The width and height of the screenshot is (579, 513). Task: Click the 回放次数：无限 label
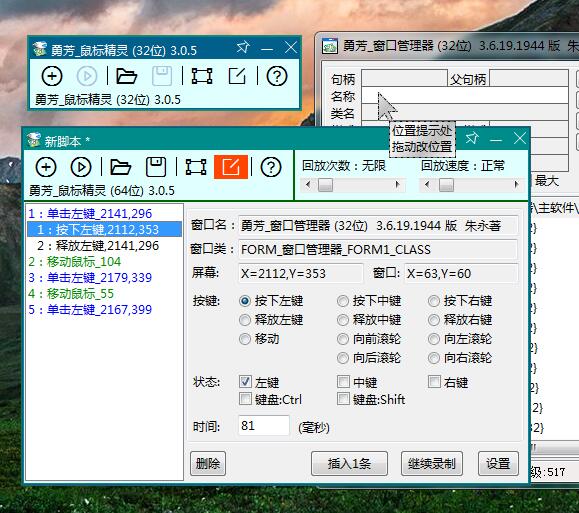(344, 166)
